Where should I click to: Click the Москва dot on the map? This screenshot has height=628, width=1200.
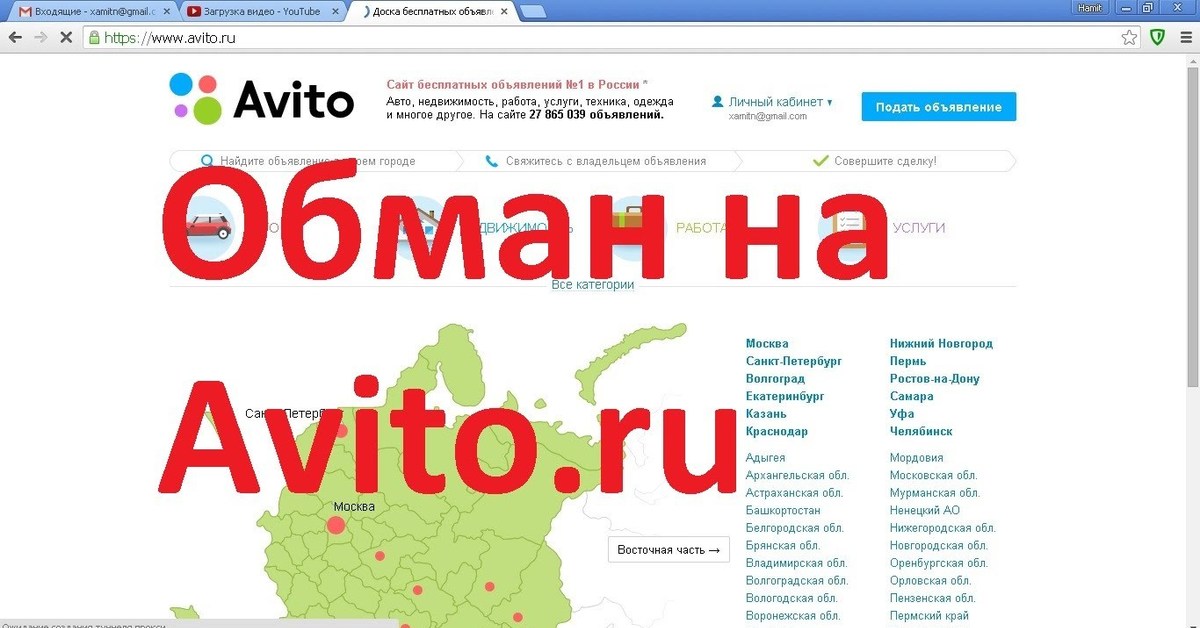[336, 524]
